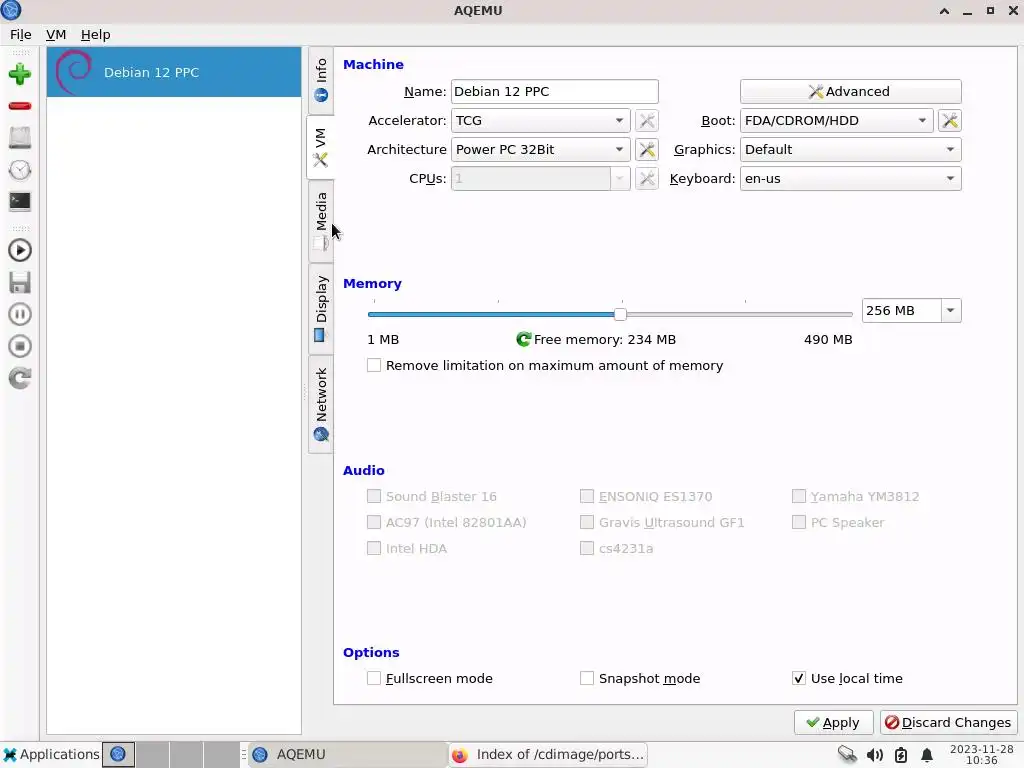
Task: Expand Boot FDA/CDROM/HDD dropdown
Action: coord(837,121)
